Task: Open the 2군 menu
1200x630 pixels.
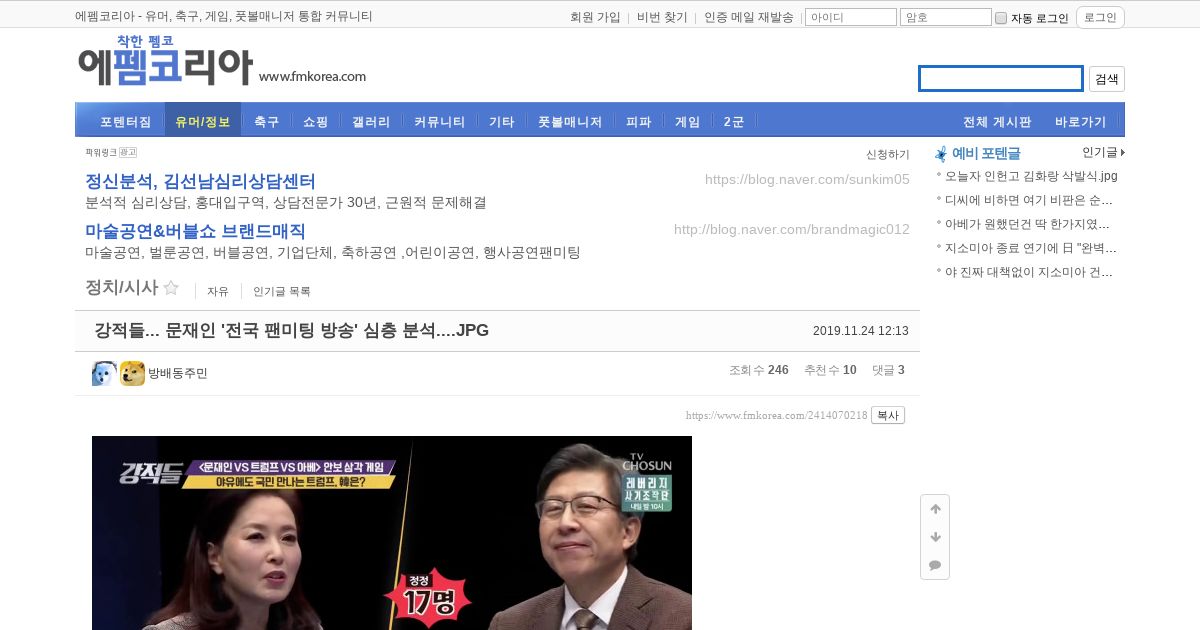Action: (734, 122)
